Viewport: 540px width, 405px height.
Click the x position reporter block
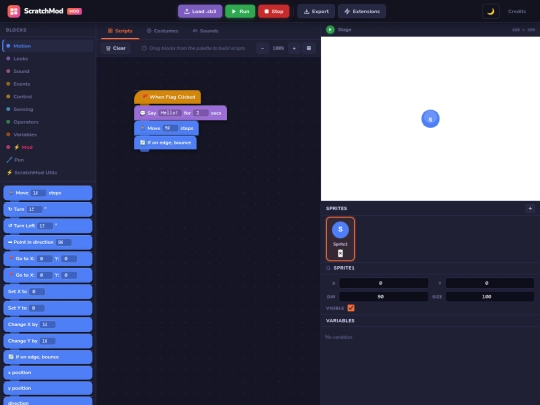pos(48,373)
